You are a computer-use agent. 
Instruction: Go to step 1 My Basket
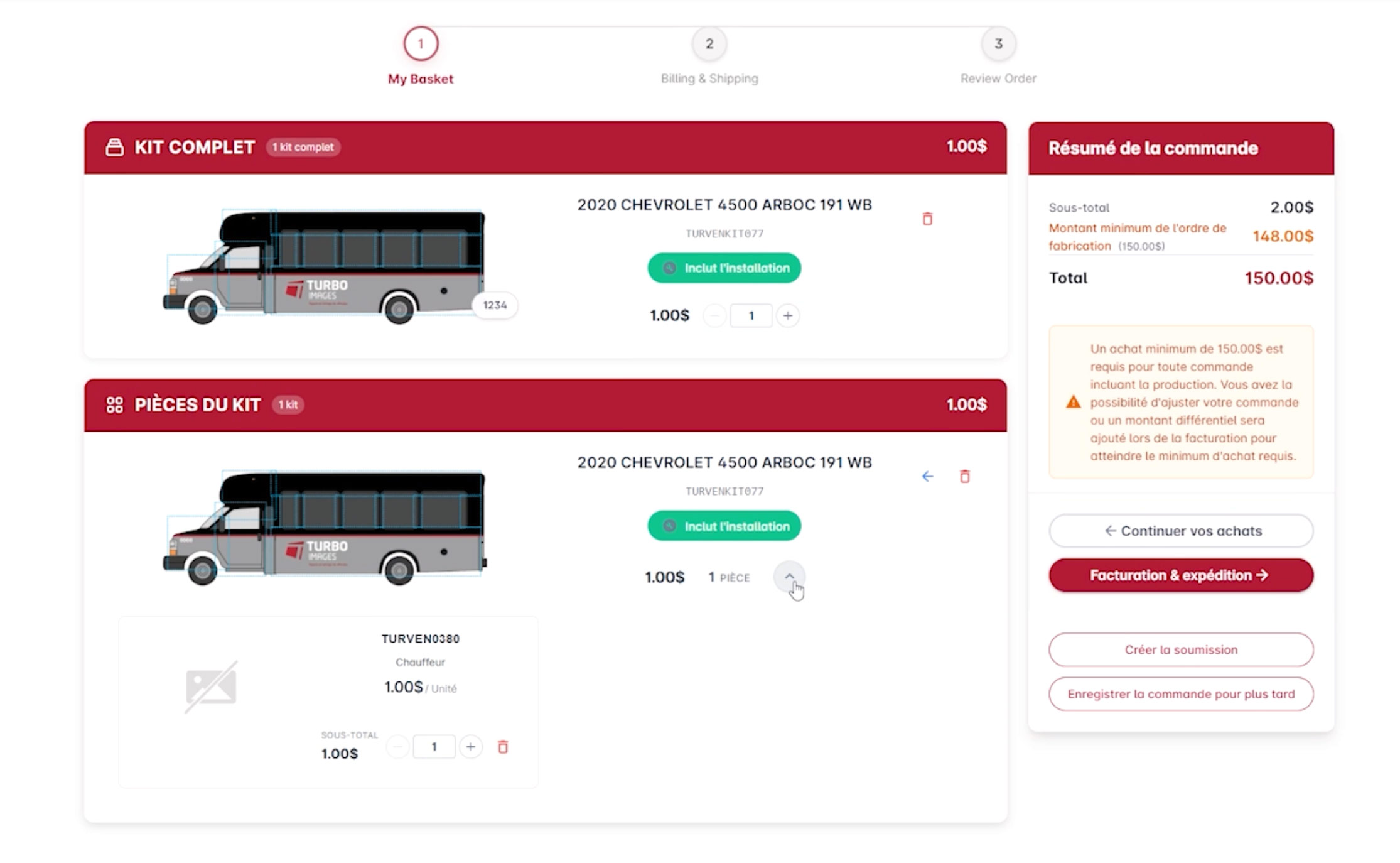click(x=421, y=44)
